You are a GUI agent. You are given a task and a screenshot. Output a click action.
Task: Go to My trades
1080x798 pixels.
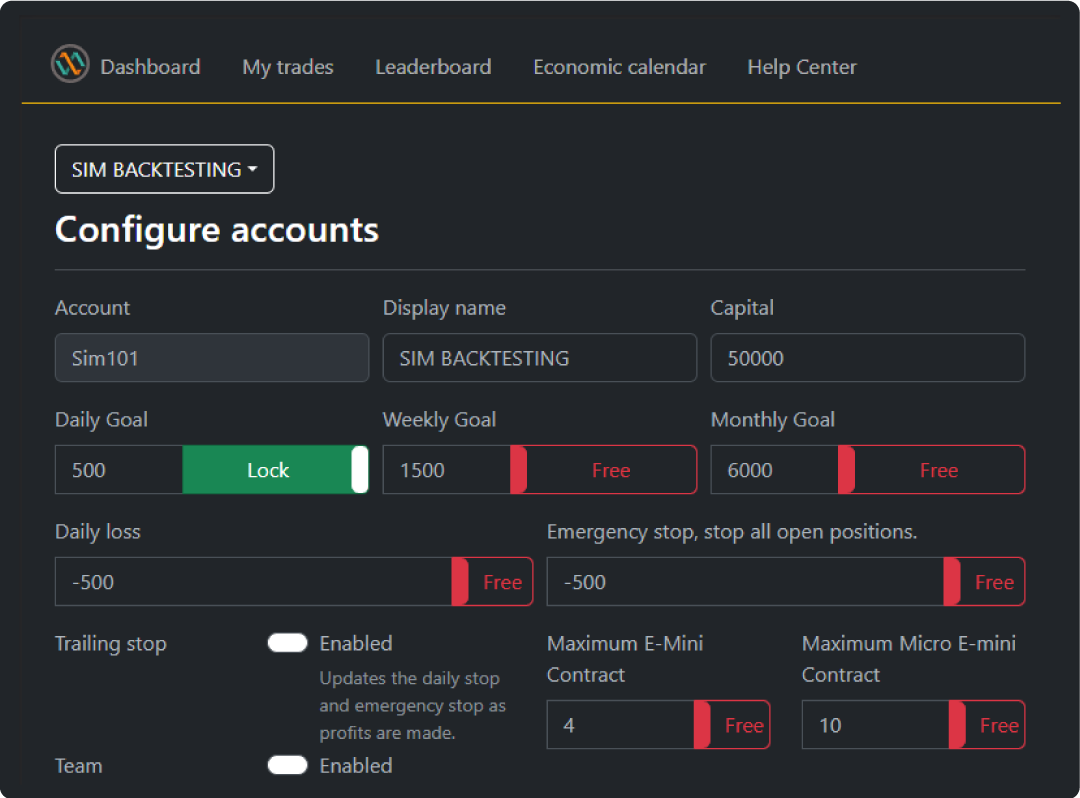[x=288, y=67]
